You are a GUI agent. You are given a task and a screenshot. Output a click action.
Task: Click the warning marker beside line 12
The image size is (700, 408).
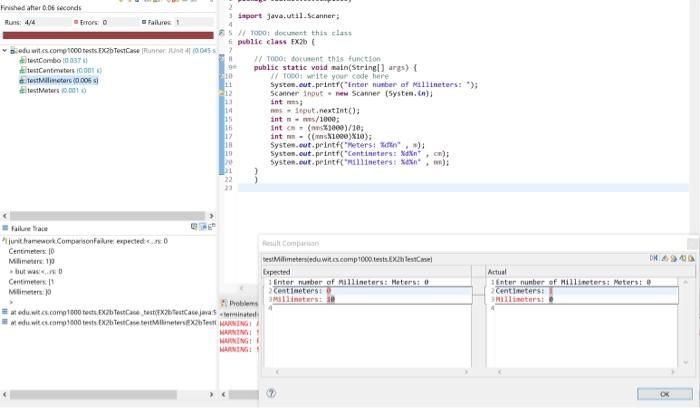(x=221, y=93)
